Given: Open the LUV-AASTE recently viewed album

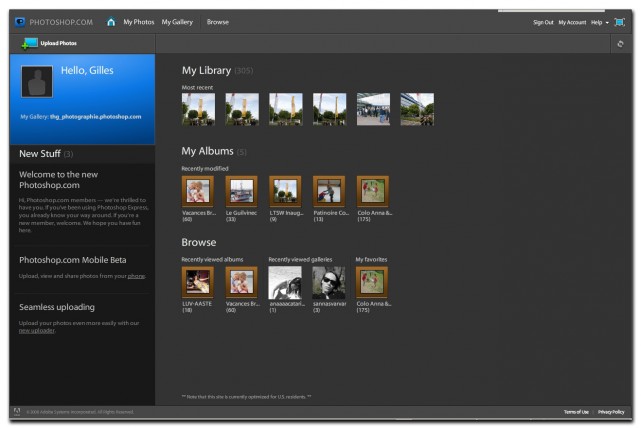Looking at the screenshot, I should tap(198, 282).
